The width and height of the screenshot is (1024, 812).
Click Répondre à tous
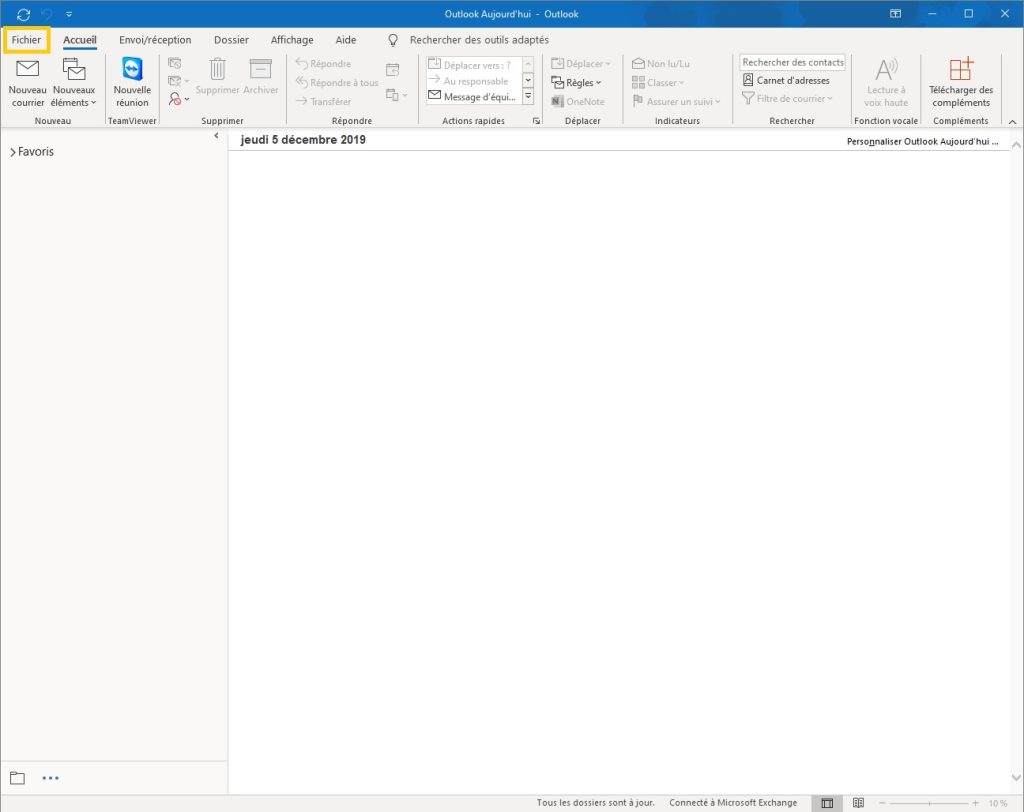click(x=337, y=82)
